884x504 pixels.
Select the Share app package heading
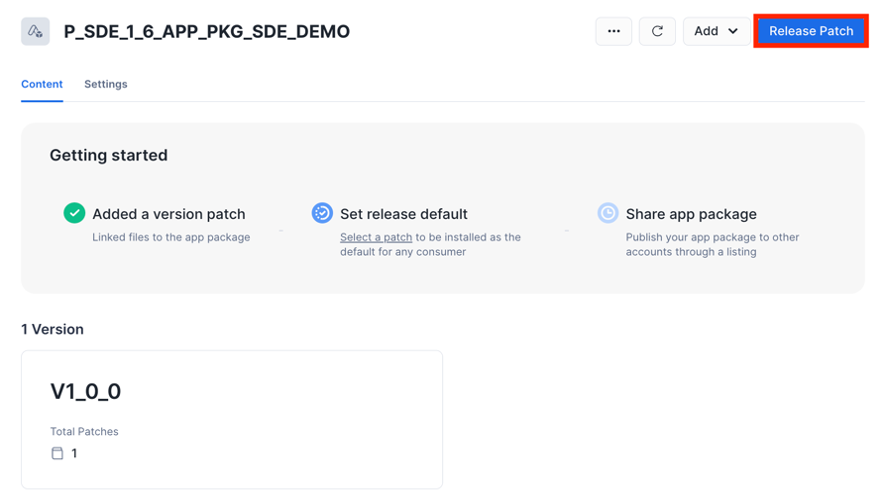point(691,214)
